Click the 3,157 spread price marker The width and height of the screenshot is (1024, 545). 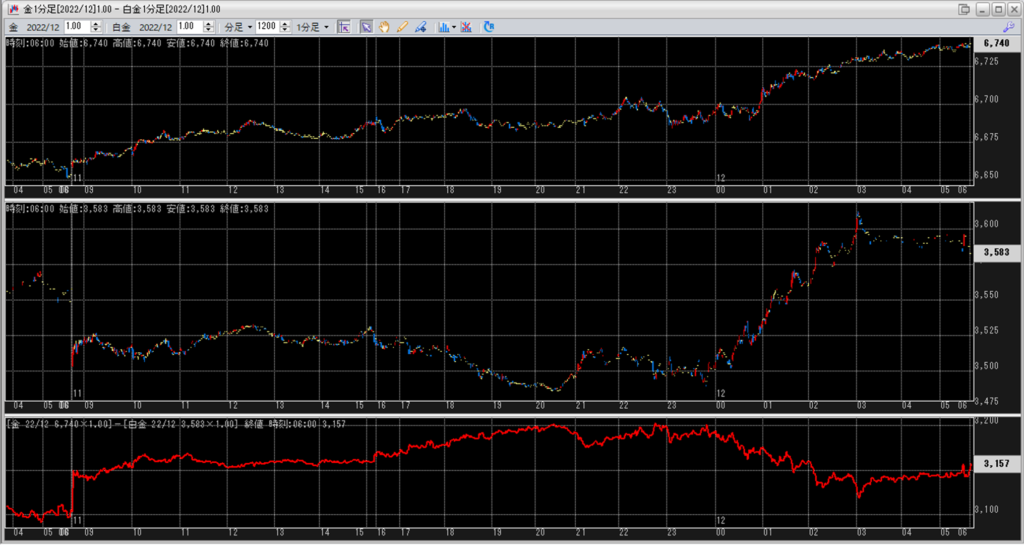[999, 464]
